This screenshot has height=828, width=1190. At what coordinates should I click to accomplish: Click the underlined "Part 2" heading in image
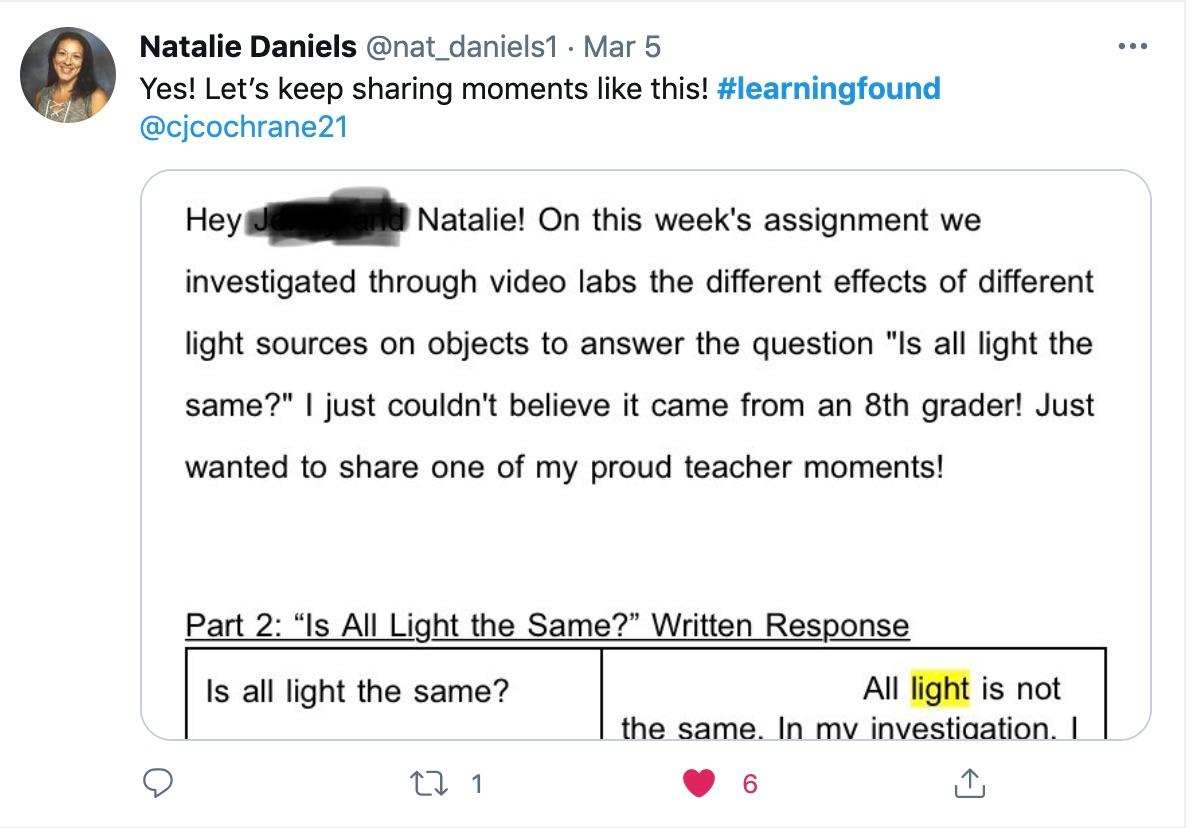point(547,626)
